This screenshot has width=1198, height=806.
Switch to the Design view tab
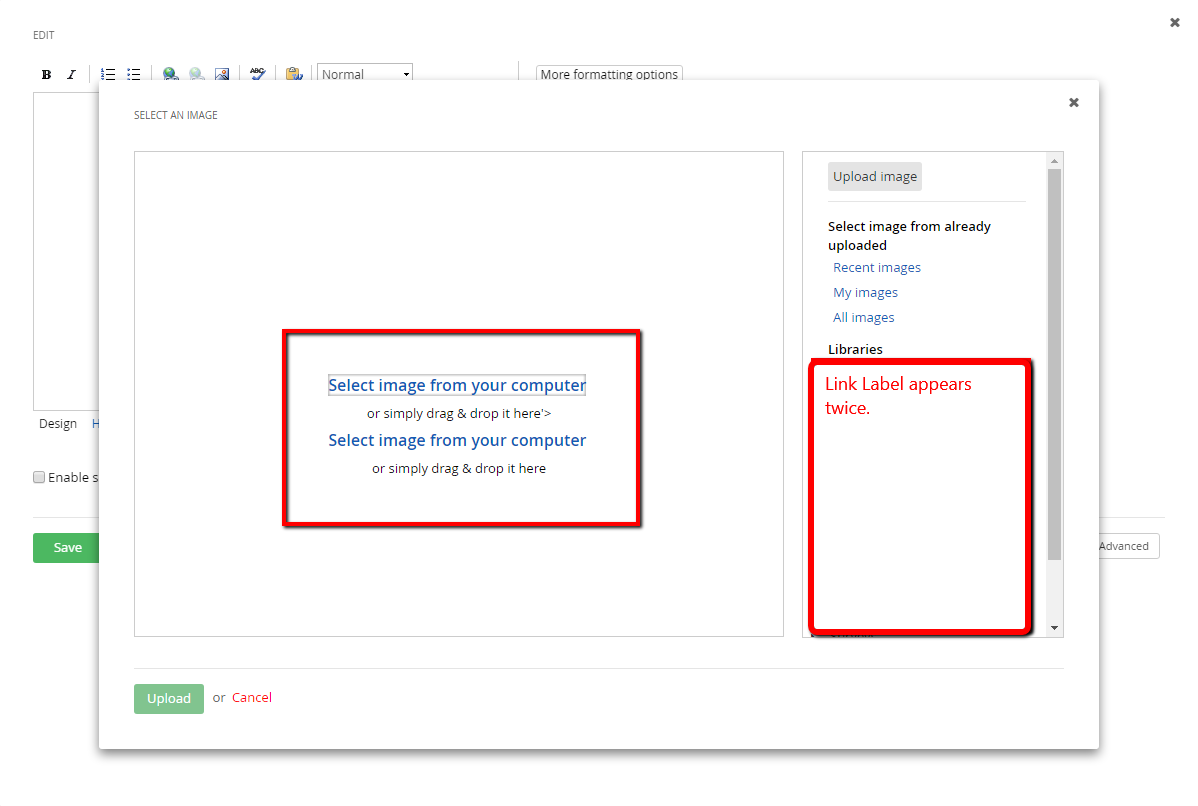pyautogui.click(x=58, y=423)
